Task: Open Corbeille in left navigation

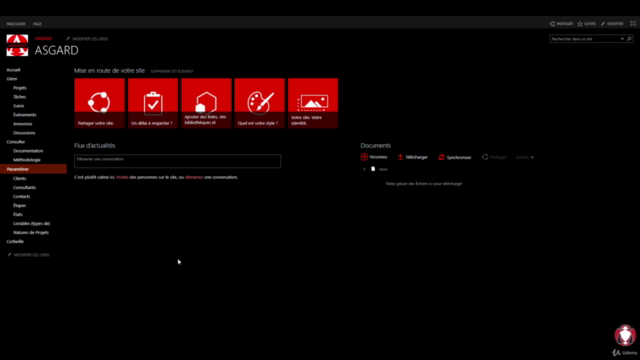Action: click(x=15, y=241)
